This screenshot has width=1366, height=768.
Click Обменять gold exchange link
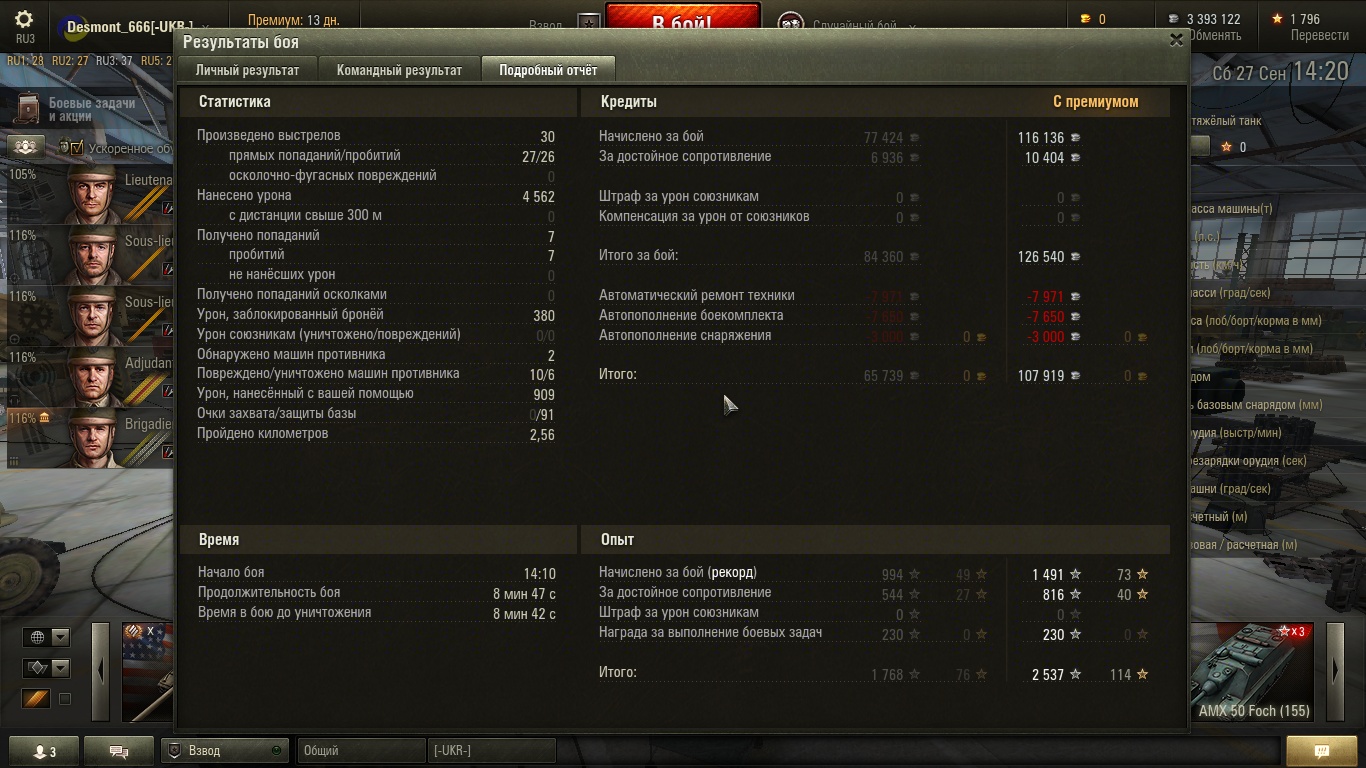tap(1214, 35)
